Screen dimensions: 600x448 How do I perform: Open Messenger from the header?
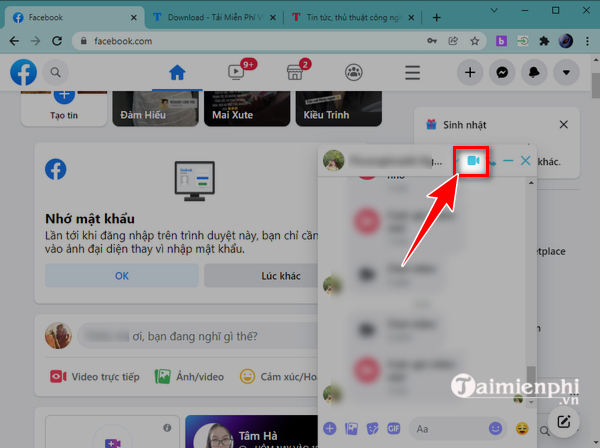point(502,72)
